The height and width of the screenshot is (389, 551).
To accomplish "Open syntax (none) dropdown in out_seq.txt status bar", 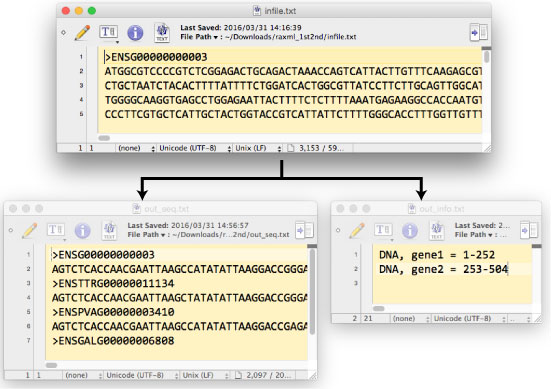I will click(84, 375).
